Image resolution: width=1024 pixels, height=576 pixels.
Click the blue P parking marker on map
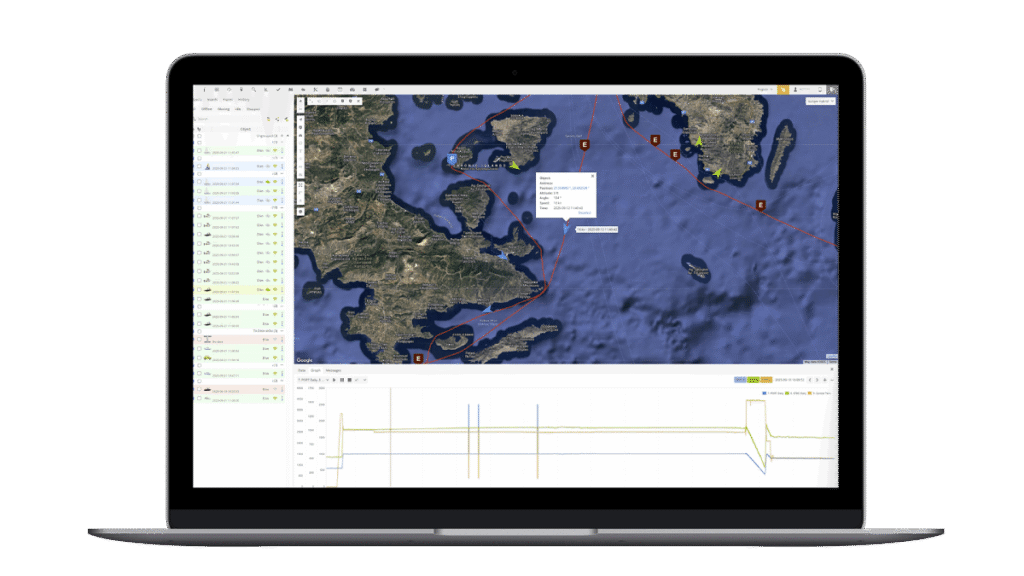tap(452, 158)
